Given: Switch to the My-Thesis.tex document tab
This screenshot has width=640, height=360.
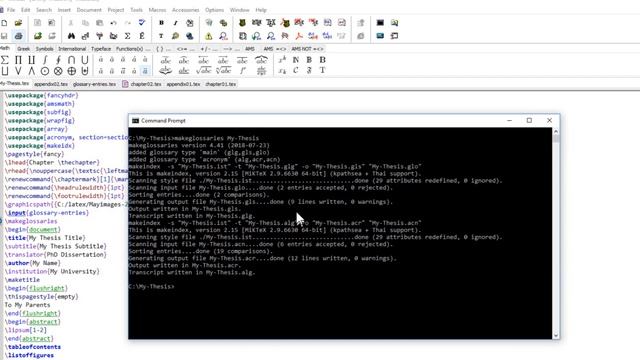Looking at the screenshot, I should (x=15, y=83).
